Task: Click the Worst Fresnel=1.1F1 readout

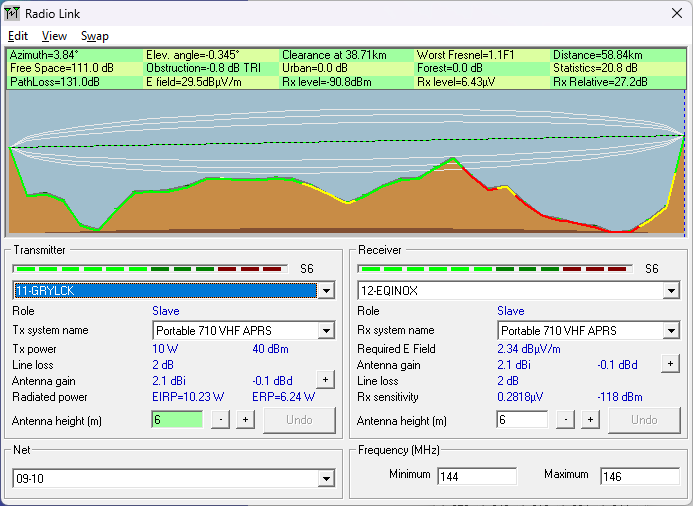Action: pyautogui.click(x=465, y=55)
